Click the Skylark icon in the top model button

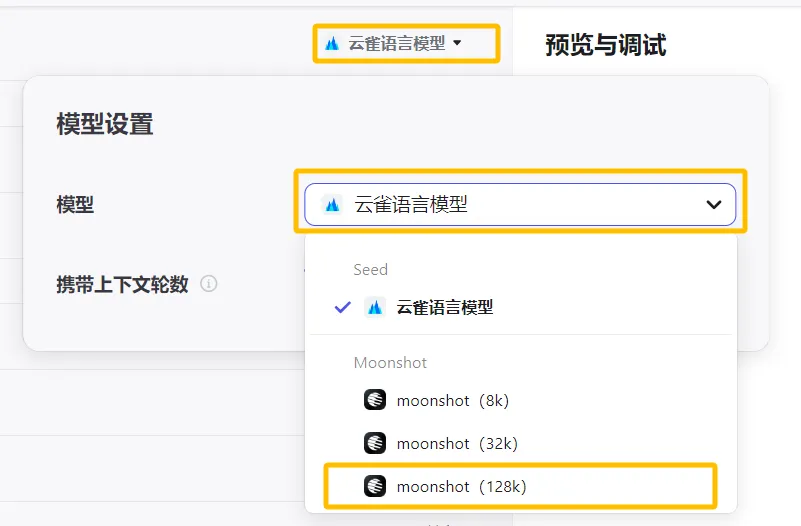click(333, 43)
